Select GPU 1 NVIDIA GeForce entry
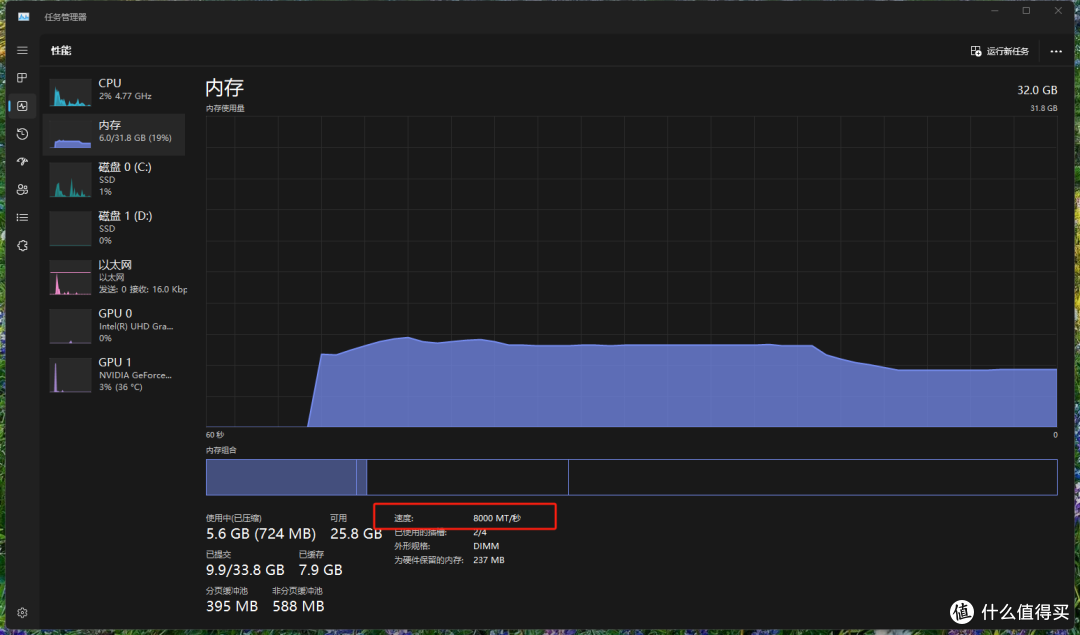The height and width of the screenshot is (635, 1080). click(x=114, y=374)
